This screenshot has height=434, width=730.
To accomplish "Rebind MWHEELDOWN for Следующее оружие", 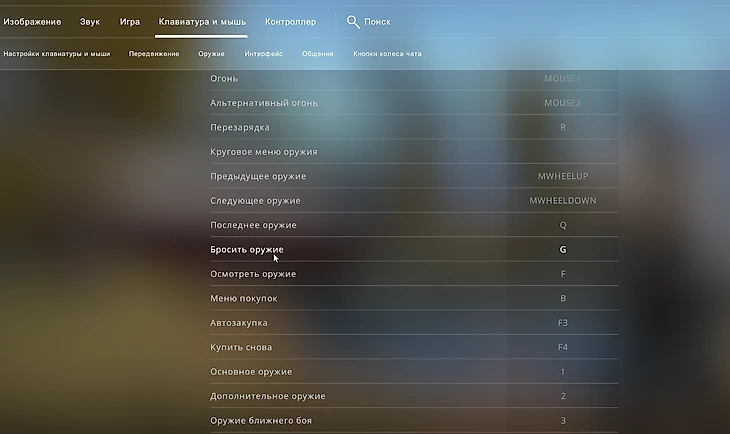I will [x=562, y=201].
